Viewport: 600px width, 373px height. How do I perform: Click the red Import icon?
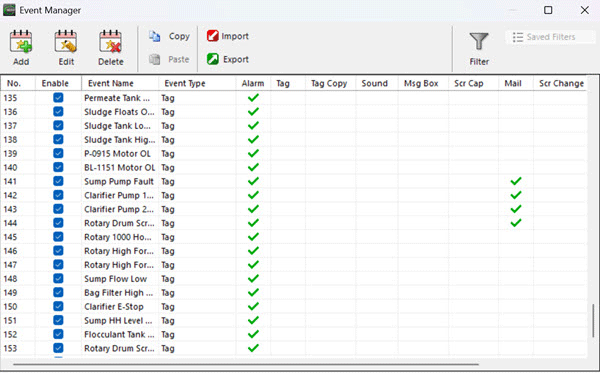pos(213,36)
